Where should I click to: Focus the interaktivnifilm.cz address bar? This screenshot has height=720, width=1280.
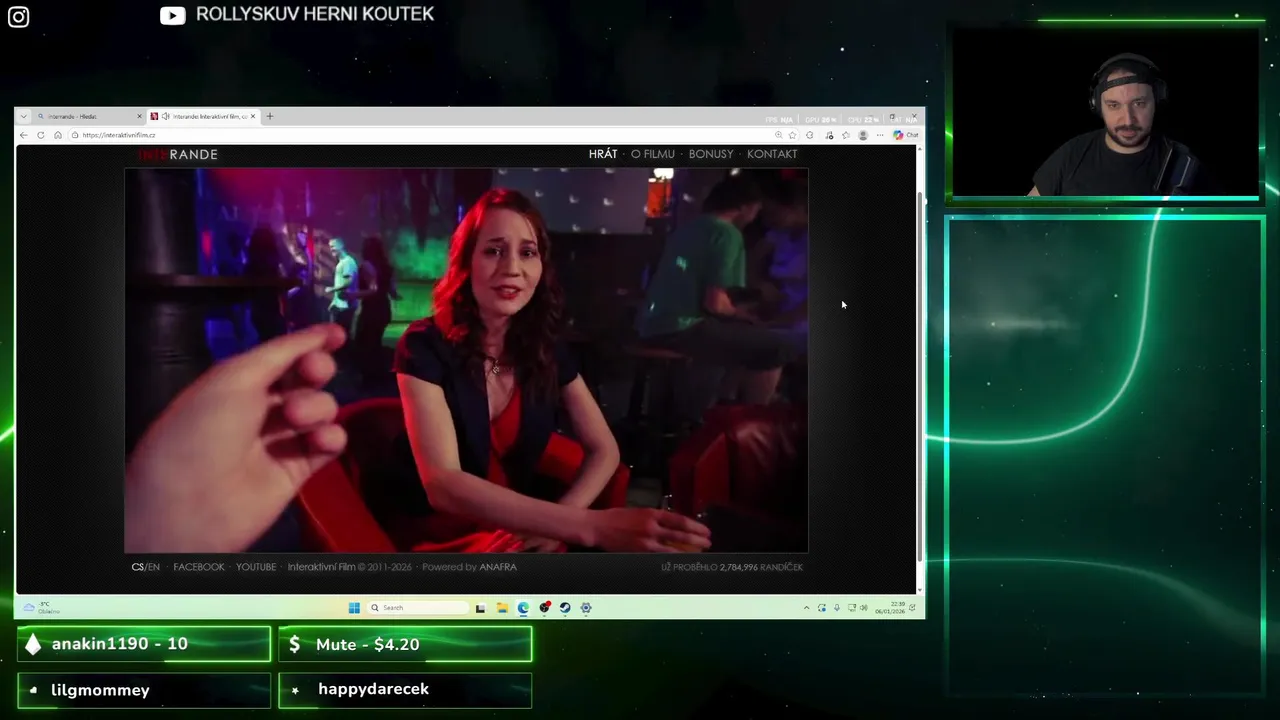420,135
